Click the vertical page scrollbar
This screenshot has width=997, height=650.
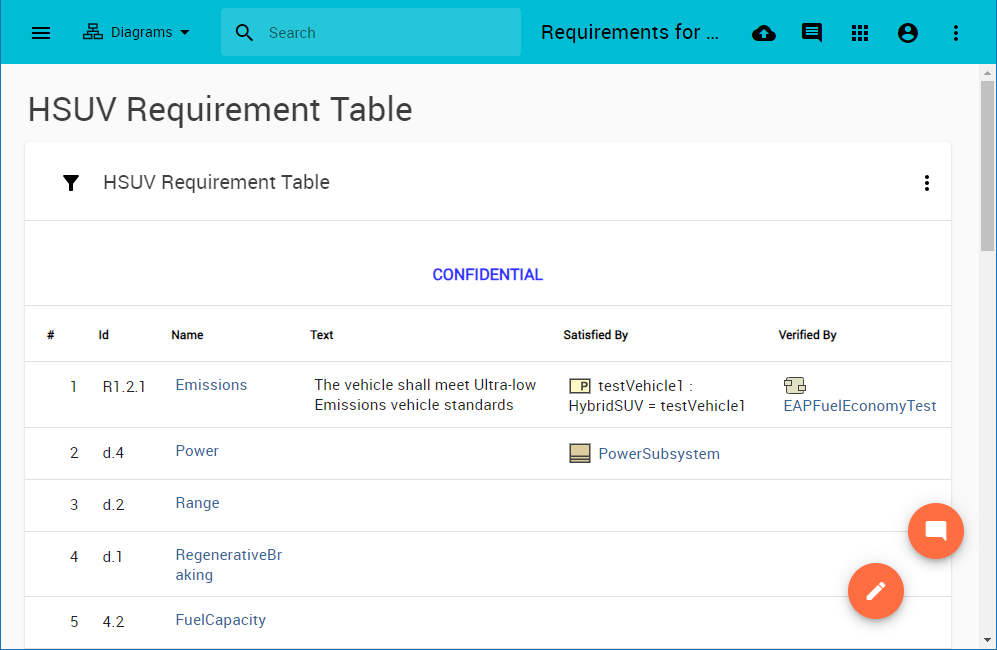[988, 350]
